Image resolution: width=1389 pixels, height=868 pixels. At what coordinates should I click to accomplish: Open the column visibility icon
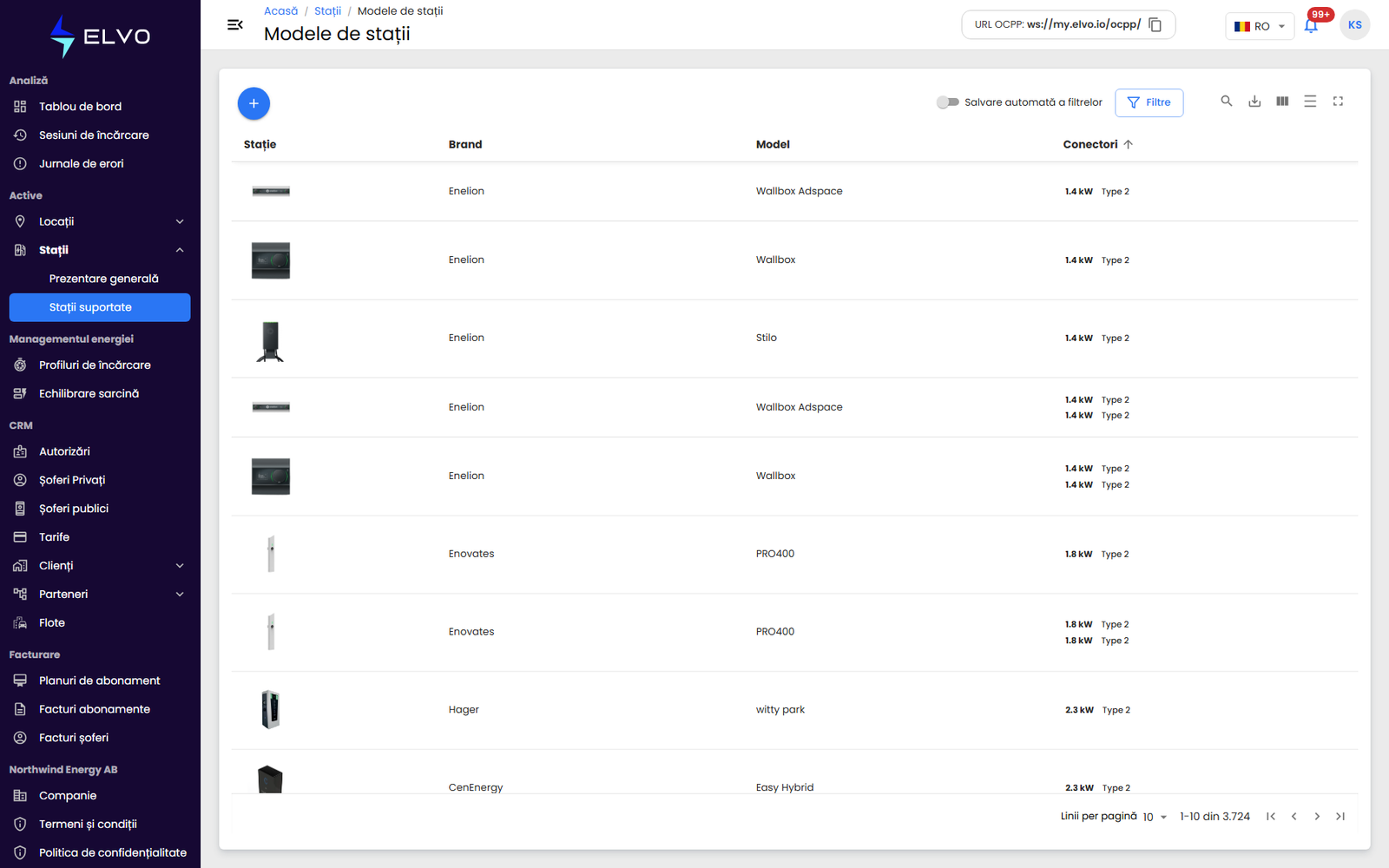1282,102
